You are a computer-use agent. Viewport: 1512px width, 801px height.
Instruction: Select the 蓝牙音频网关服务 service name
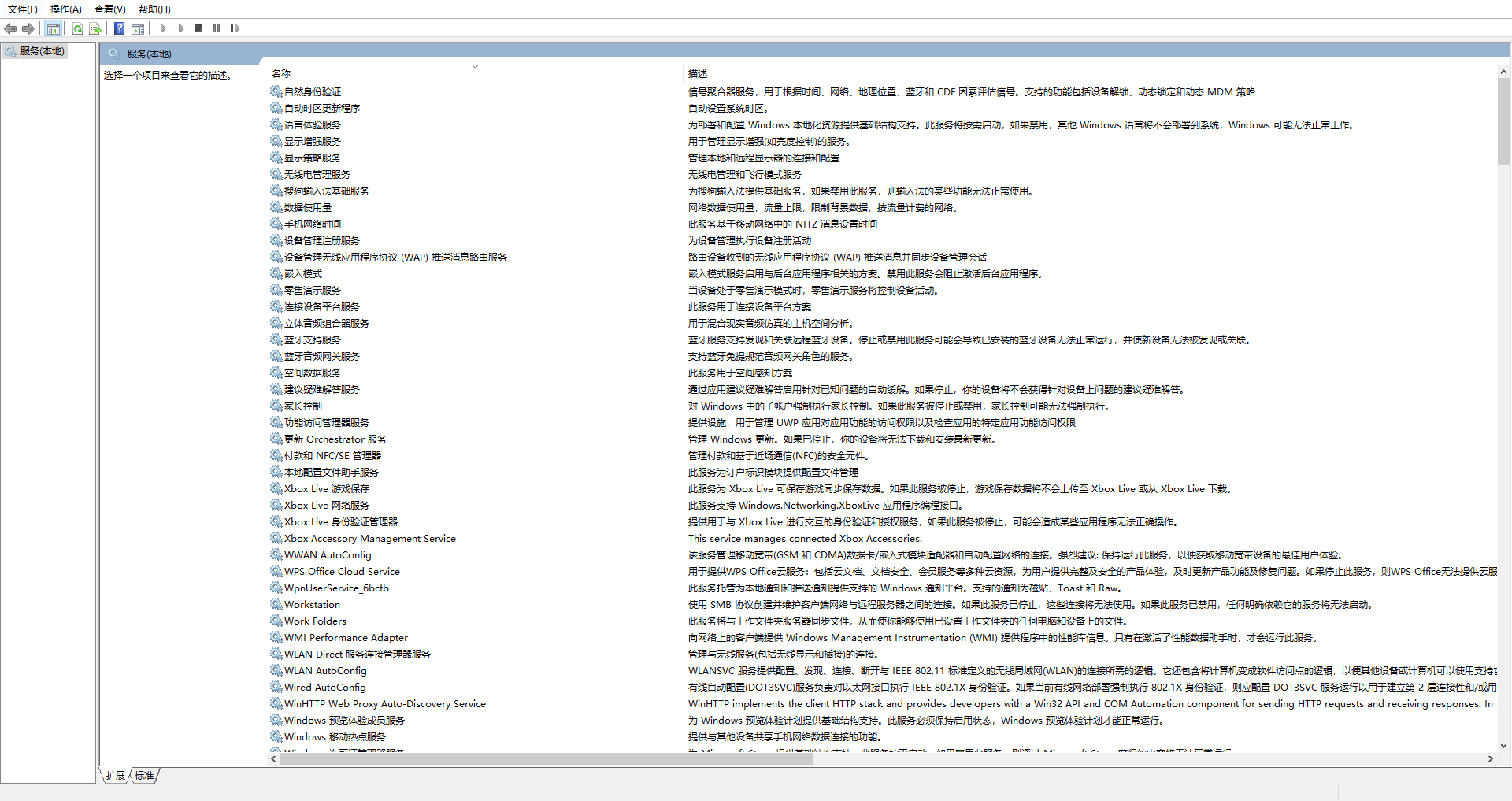pyautogui.click(x=322, y=357)
